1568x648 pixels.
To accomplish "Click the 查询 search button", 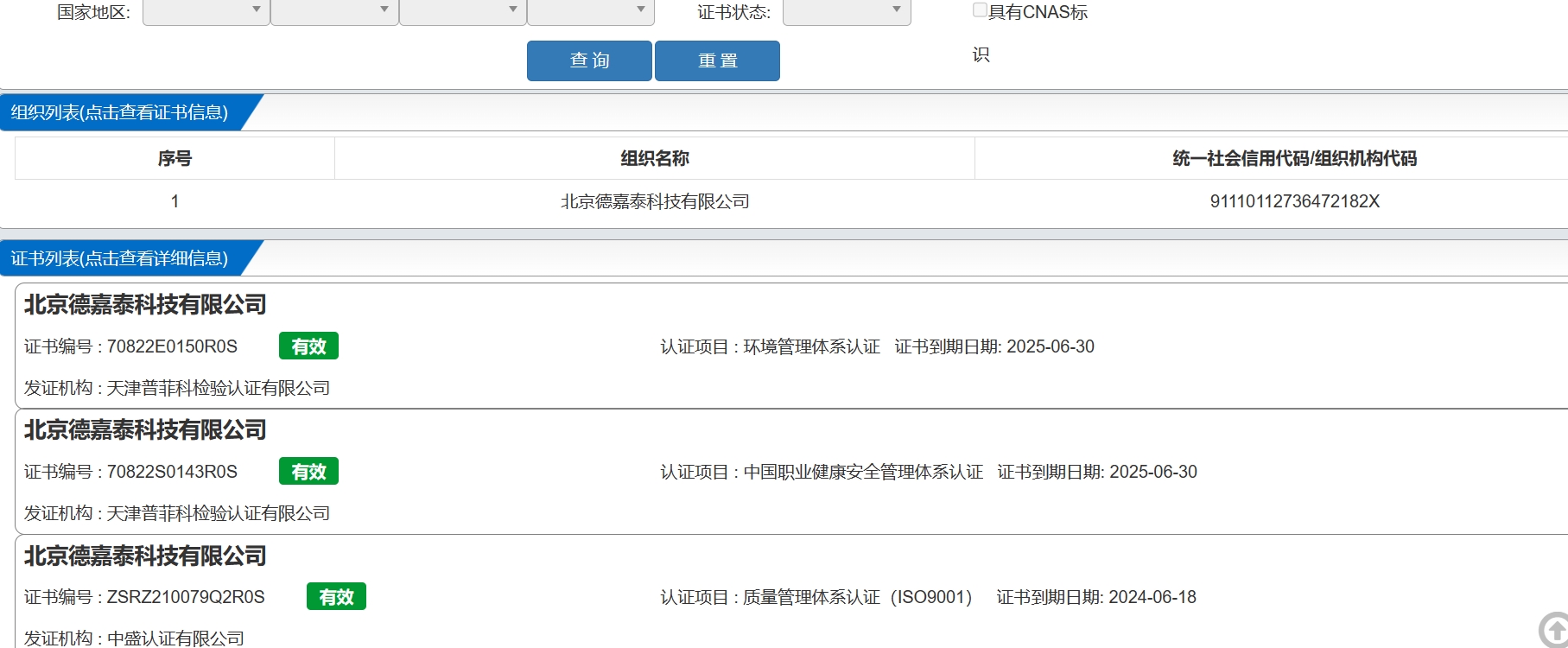I will click(589, 60).
